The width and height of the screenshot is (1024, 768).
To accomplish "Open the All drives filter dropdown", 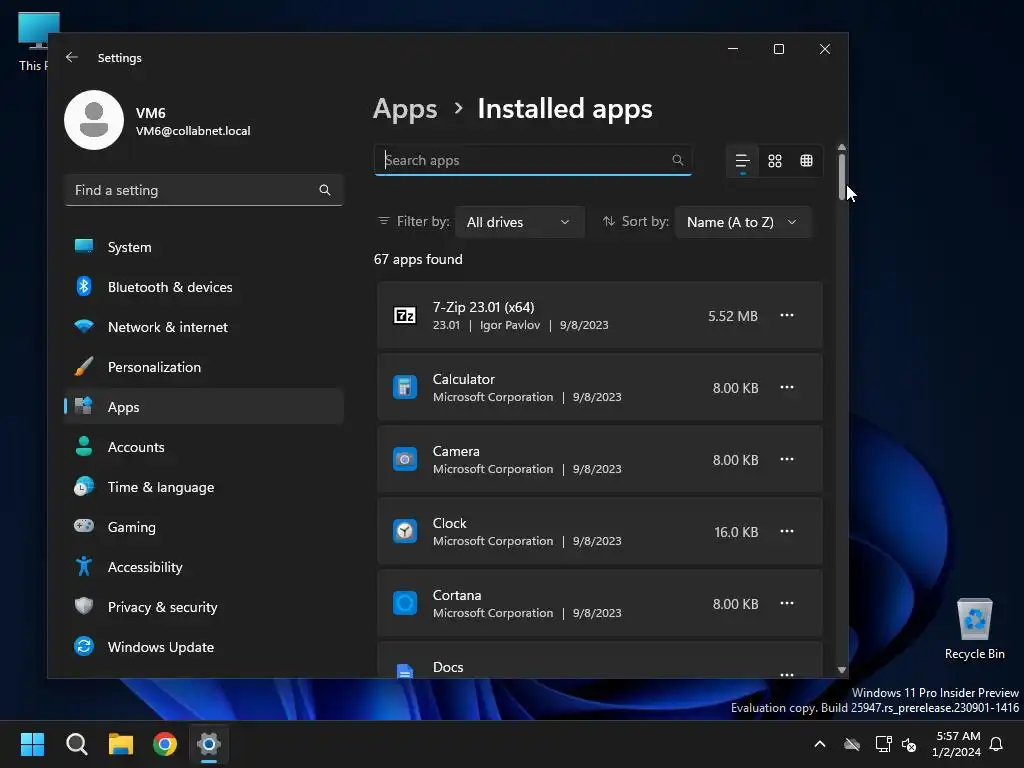I will click(519, 222).
